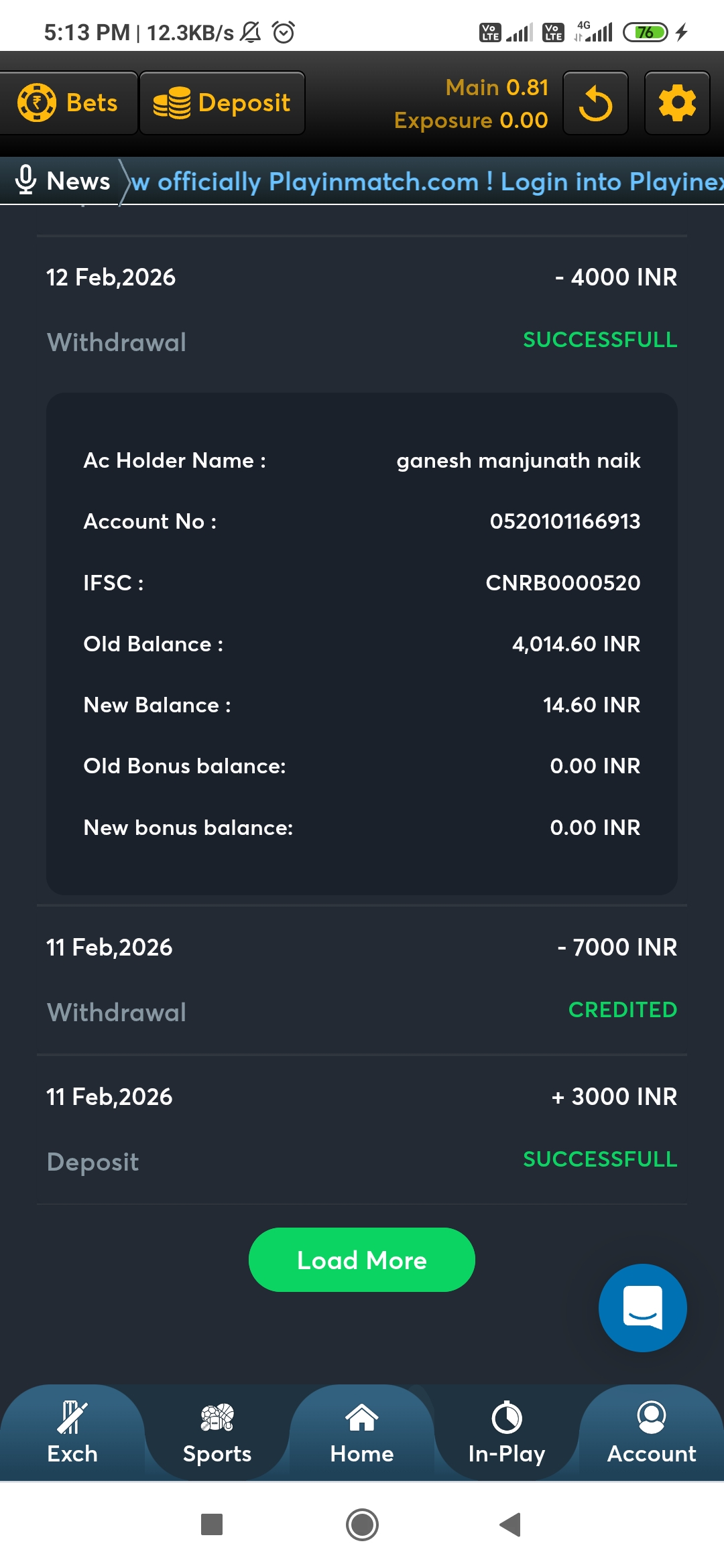Expand the 11 Feb 7000 INR withdrawal
Screen dimensions: 724x1568
click(x=362, y=978)
